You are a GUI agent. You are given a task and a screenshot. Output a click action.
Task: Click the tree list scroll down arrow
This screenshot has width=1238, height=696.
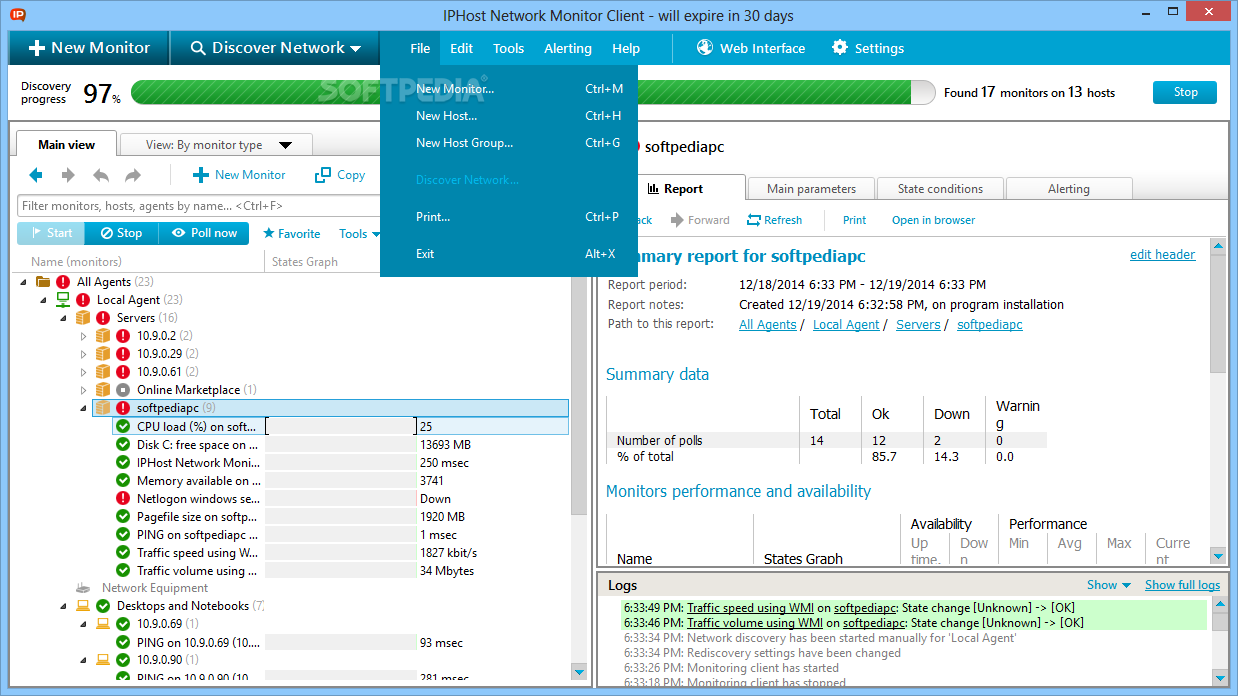[x=579, y=671]
